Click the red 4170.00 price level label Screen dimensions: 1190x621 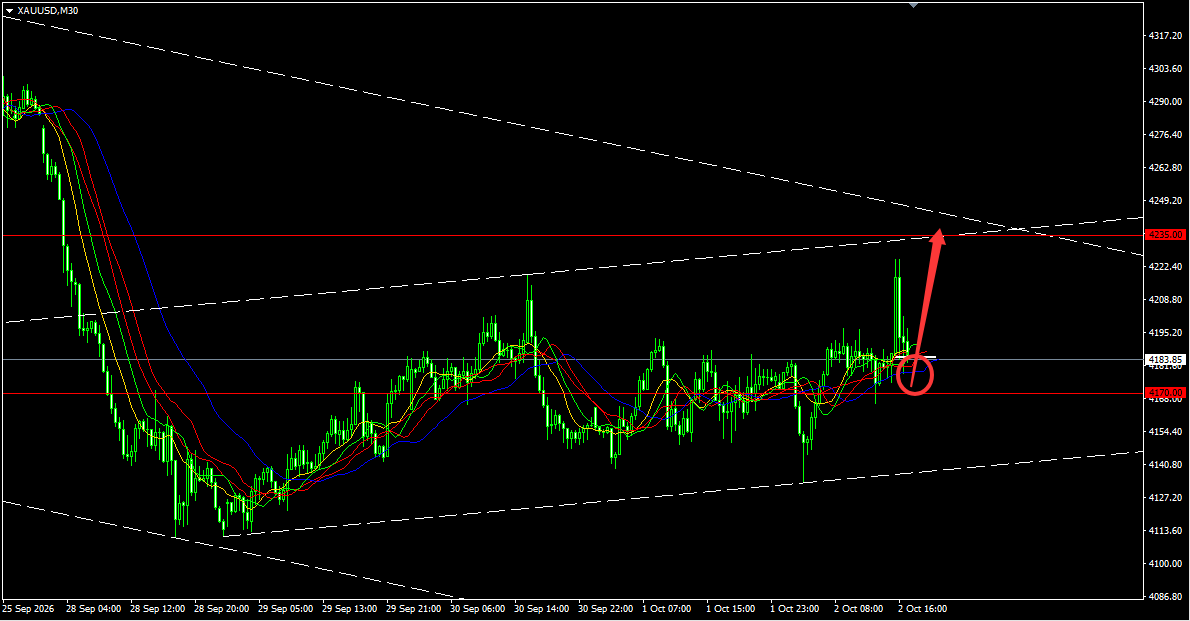1166,392
